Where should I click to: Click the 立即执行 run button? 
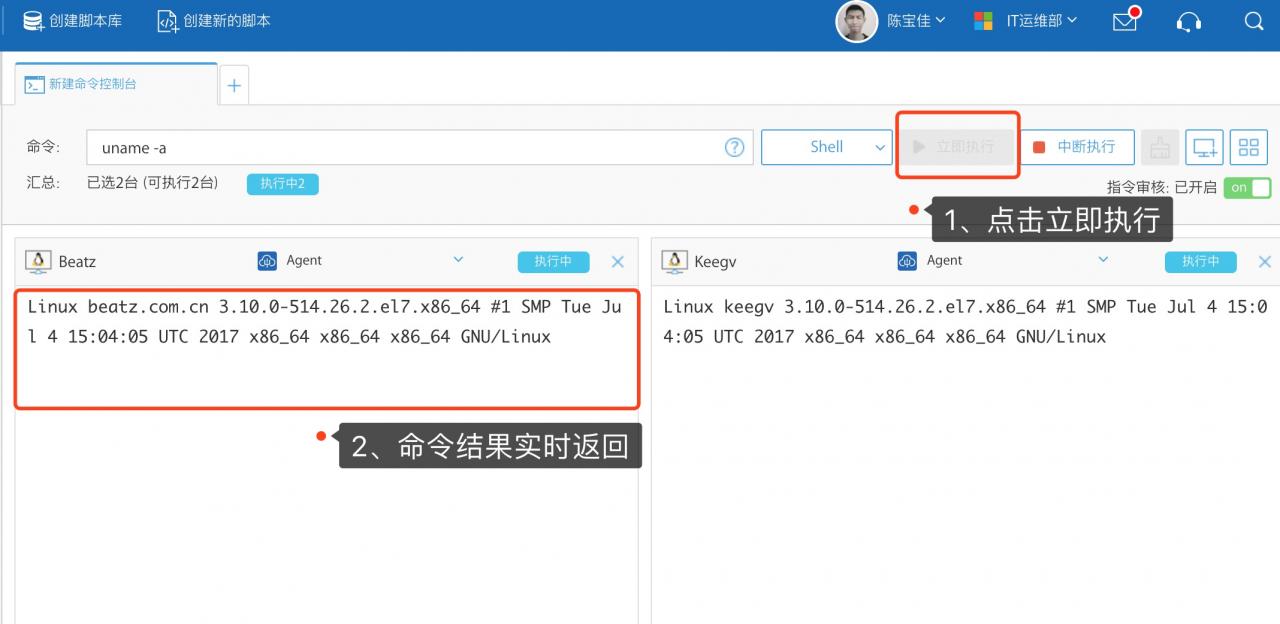(956, 147)
